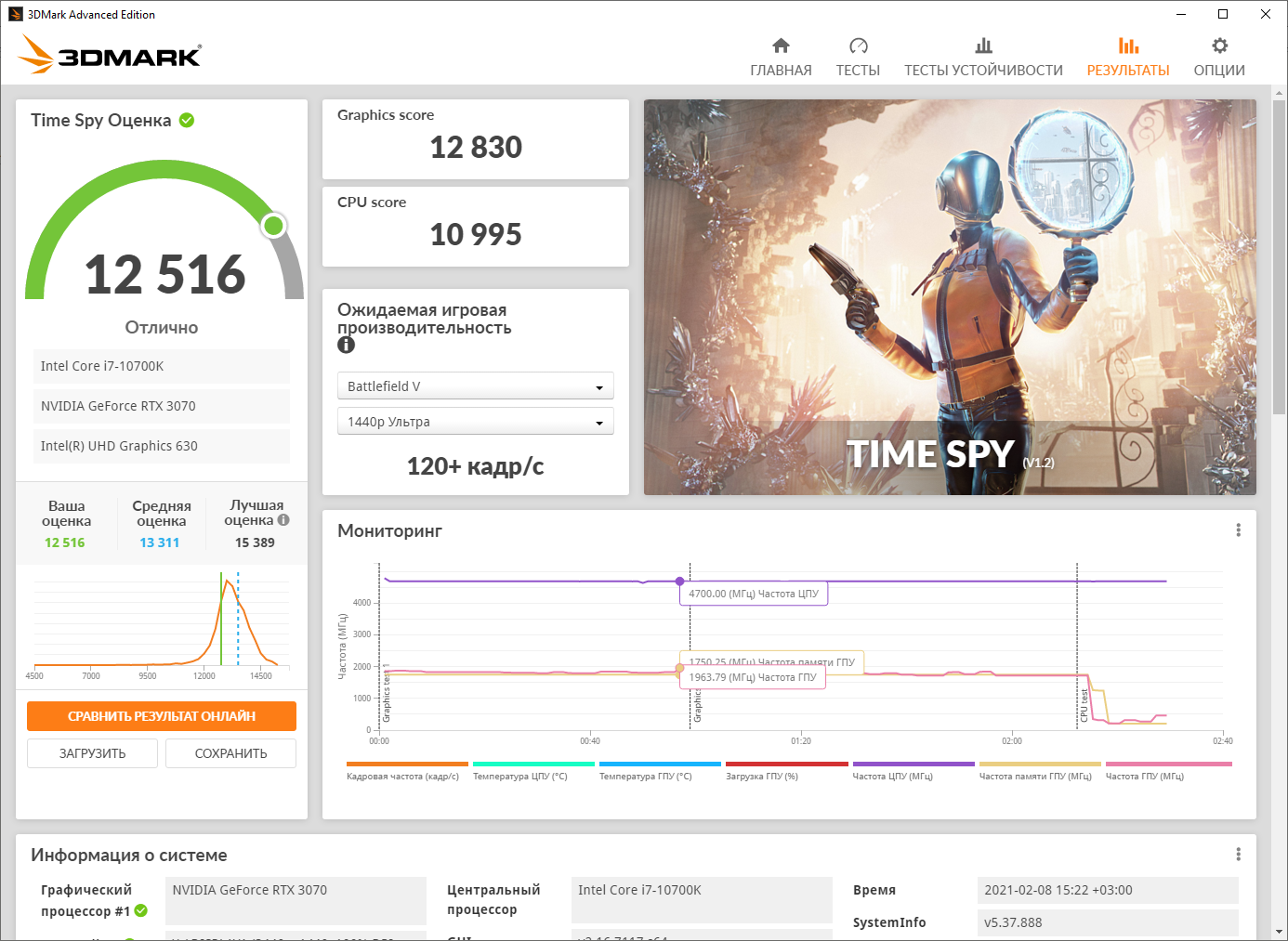
Task: Click the 3DMark Advanced Edition title bar icon
Action: click(16, 14)
